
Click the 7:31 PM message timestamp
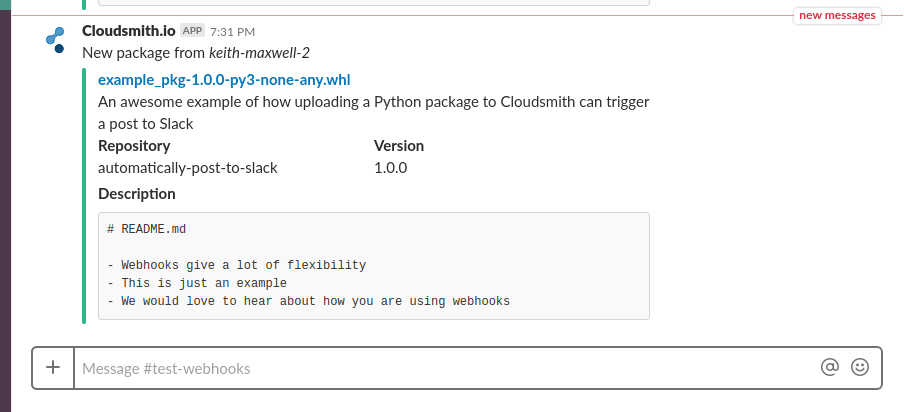click(232, 32)
